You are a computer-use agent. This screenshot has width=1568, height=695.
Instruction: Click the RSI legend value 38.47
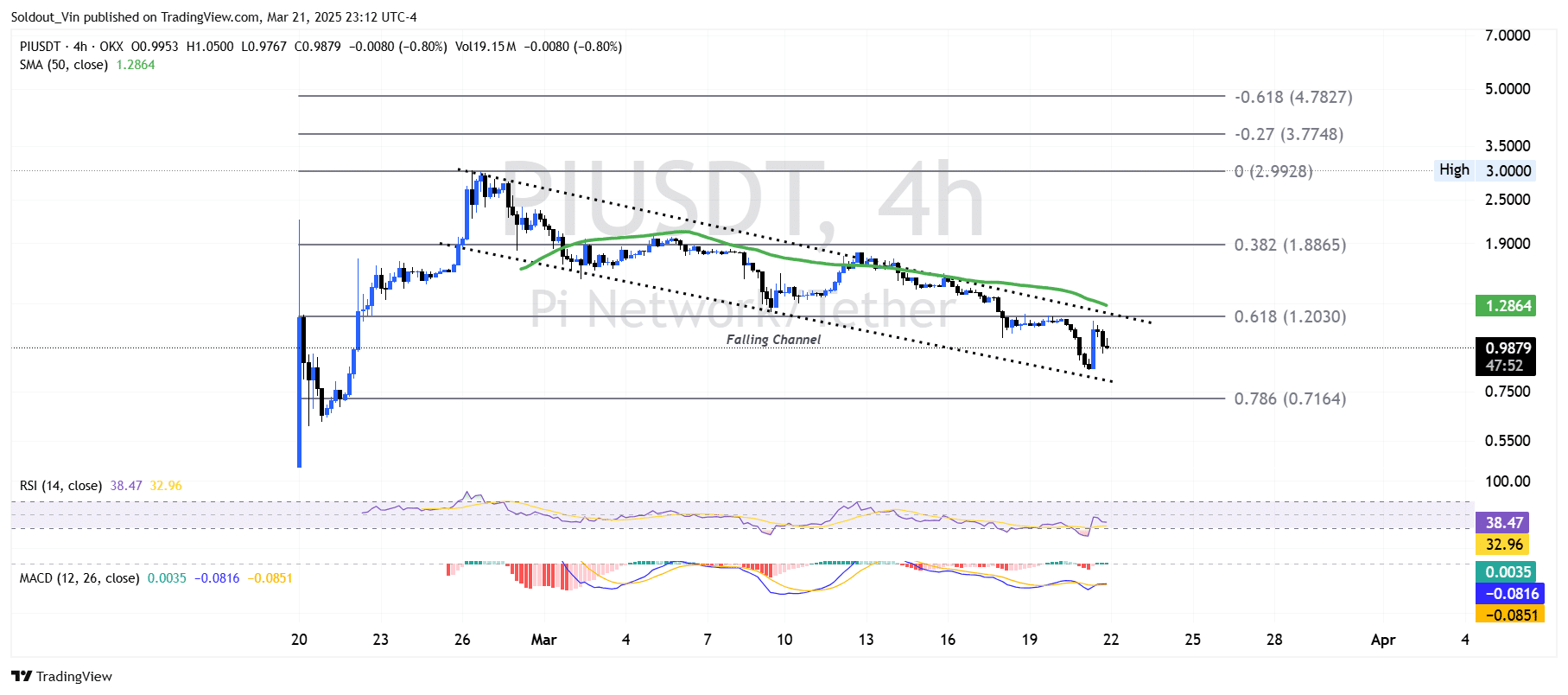coord(126,486)
